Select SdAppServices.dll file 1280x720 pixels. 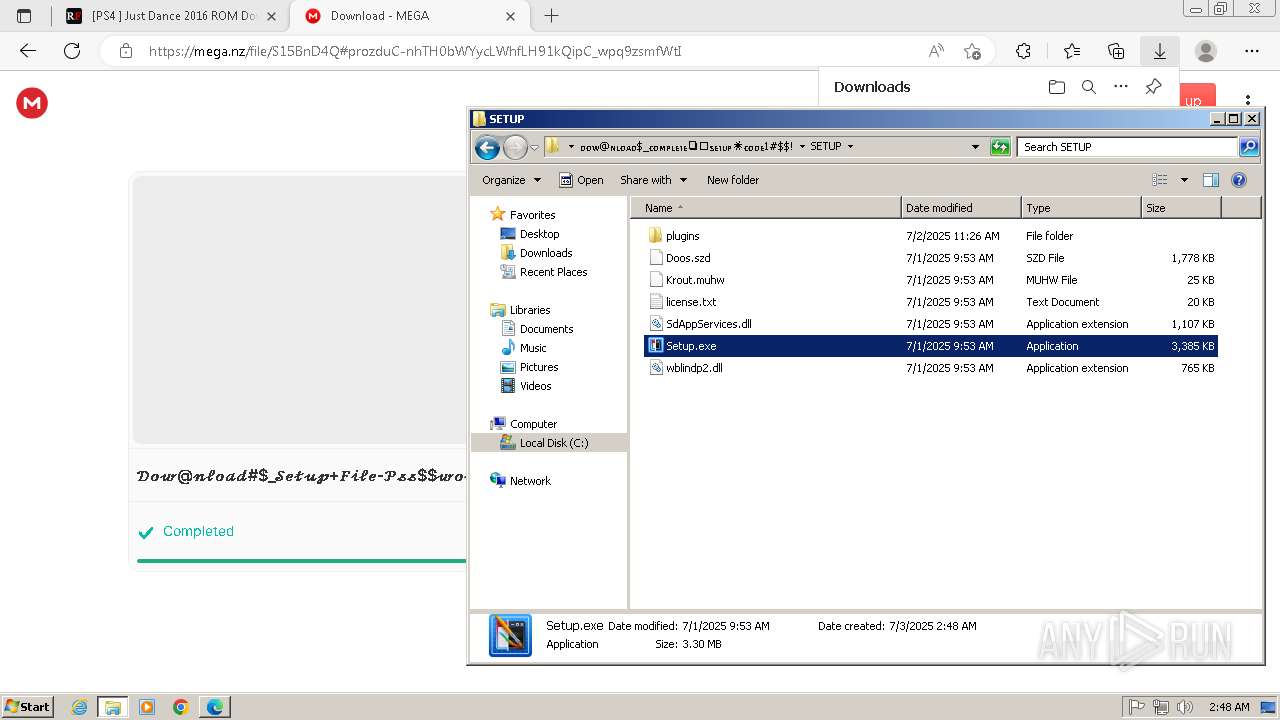point(931,324)
